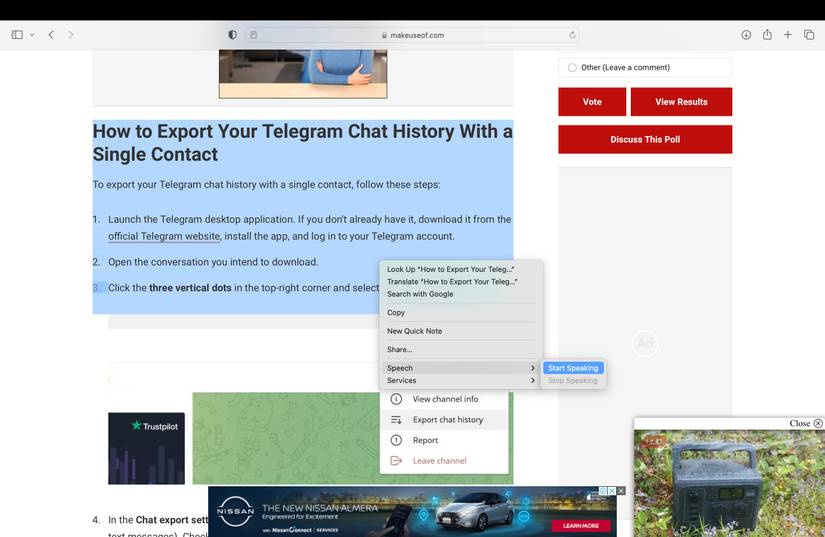The width and height of the screenshot is (825, 537).
Task: Click the floating video thumbnail
Action: (x=729, y=483)
